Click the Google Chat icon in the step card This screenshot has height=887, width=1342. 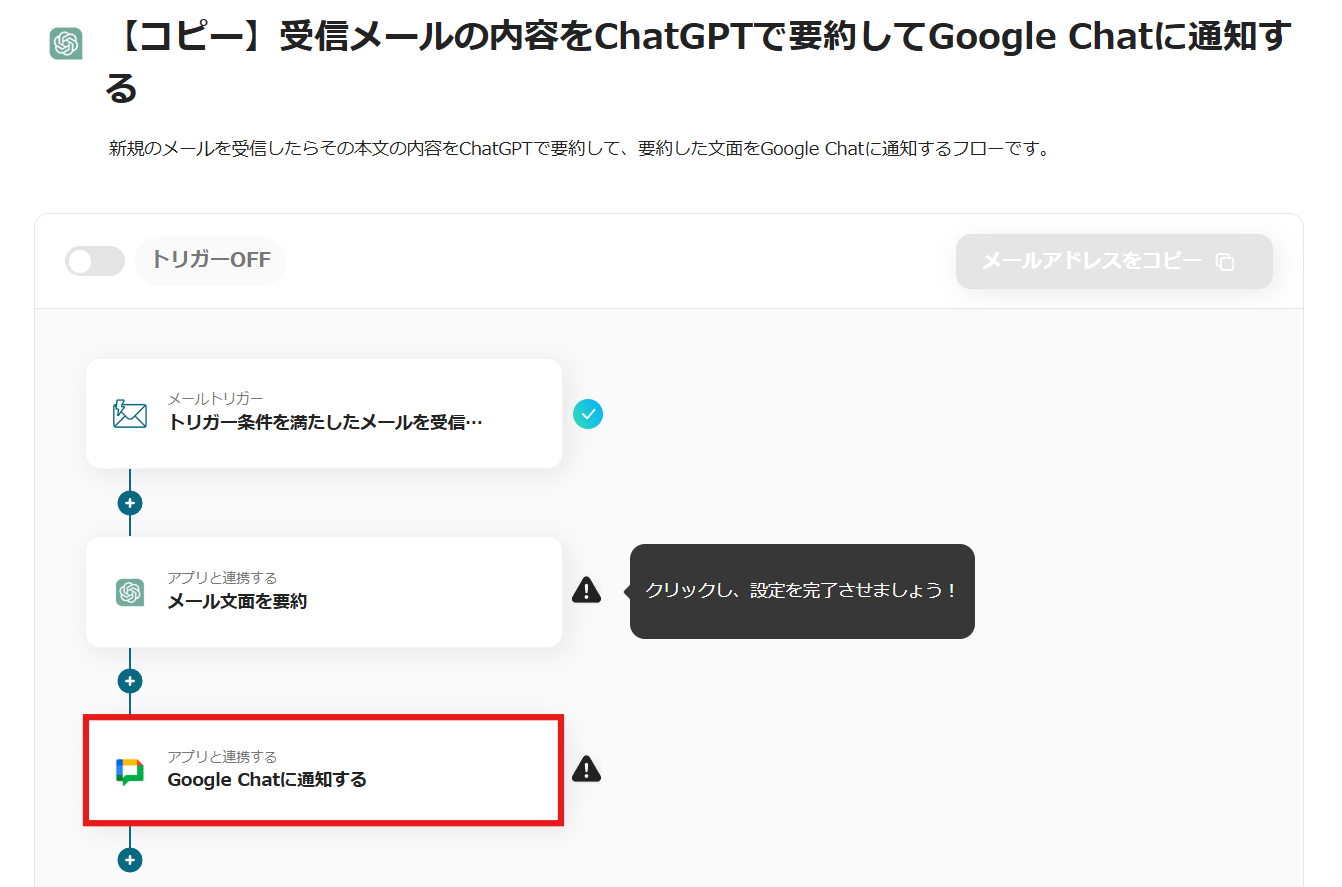[130, 771]
